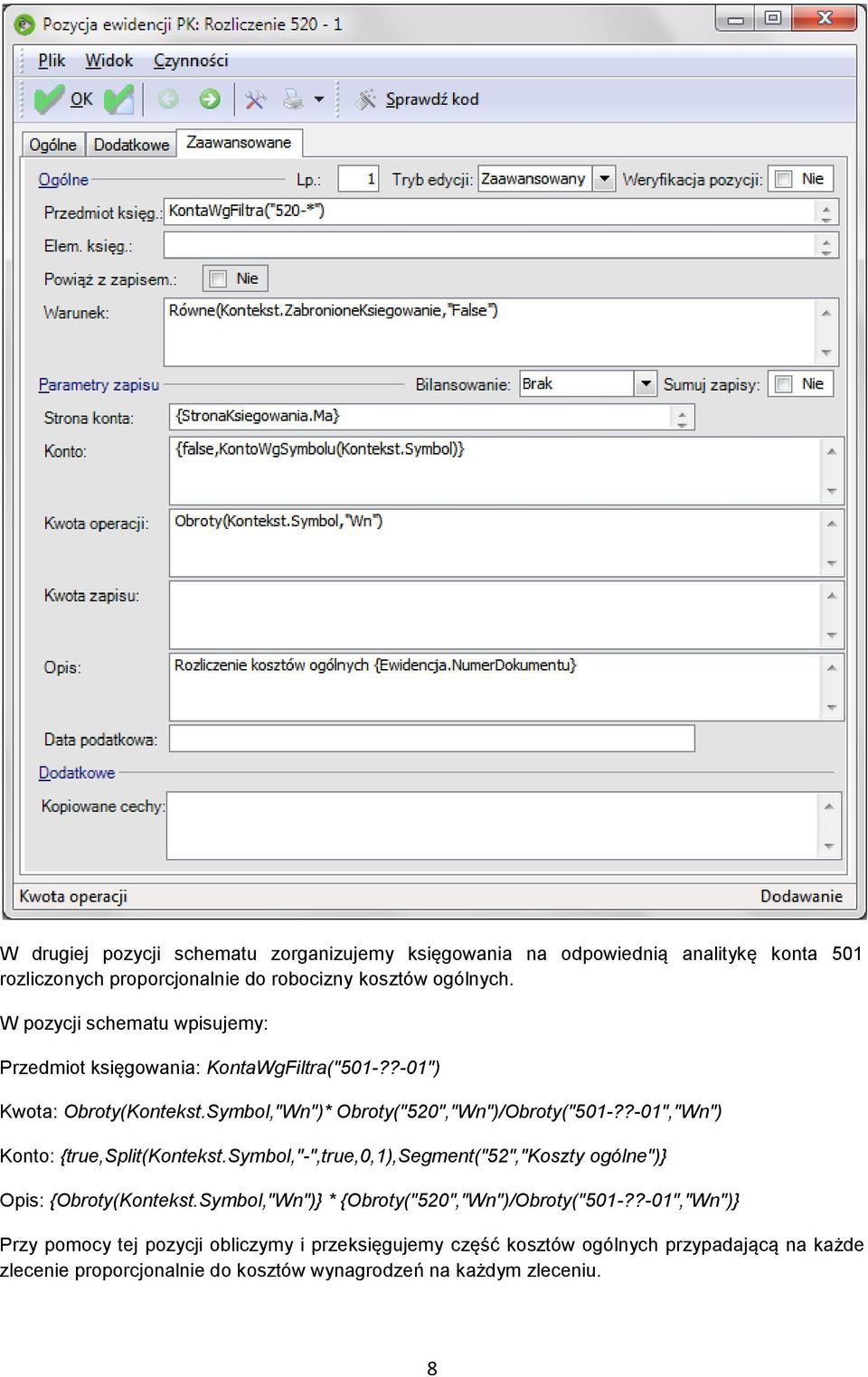This screenshot has width=868, height=1377.
Task: Click 'Dodawanie' status bar text
Action: [801, 896]
